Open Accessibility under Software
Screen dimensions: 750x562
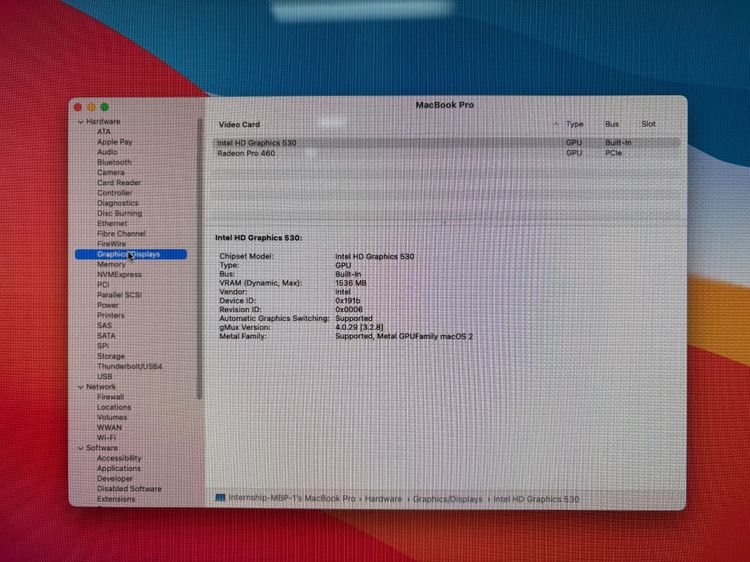click(x=119, y=458)
